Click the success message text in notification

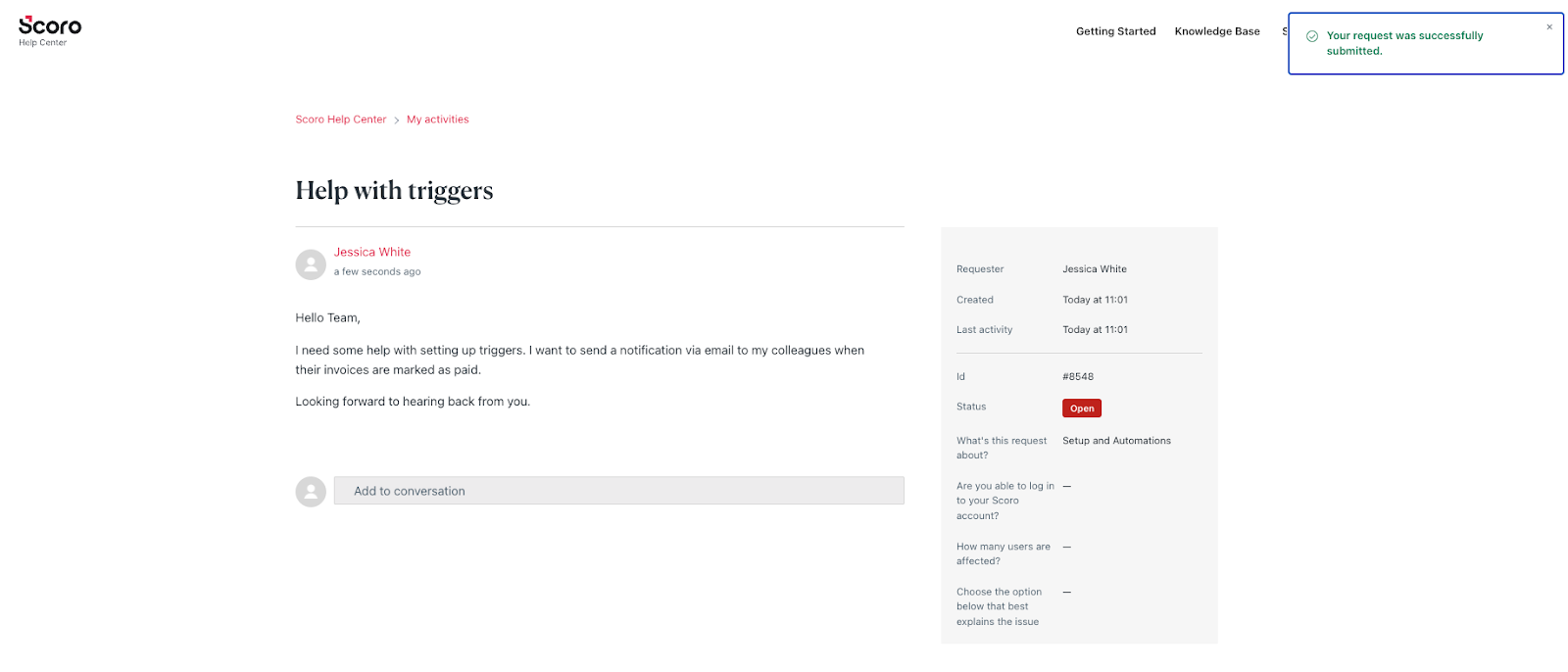pyautogui.click(x=1404, y=43)
